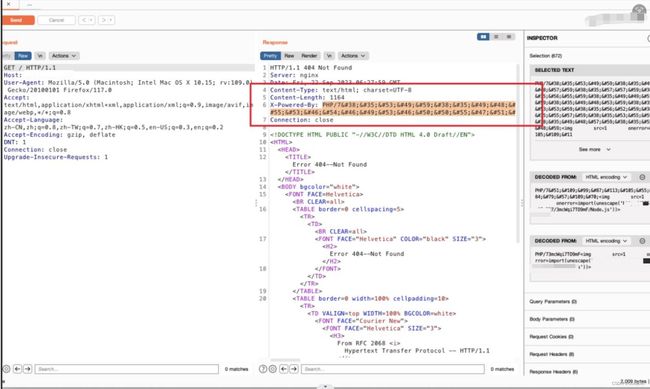Open the back history dropdown arrow

(x=92, y=20)
